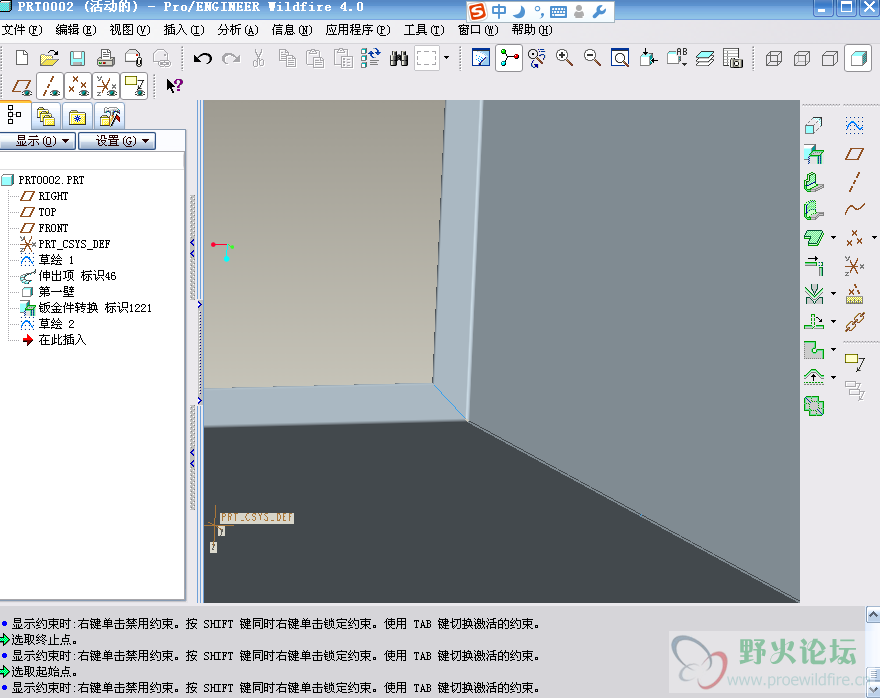Open the 编辑(E) menu

click(x=76, y=30)
